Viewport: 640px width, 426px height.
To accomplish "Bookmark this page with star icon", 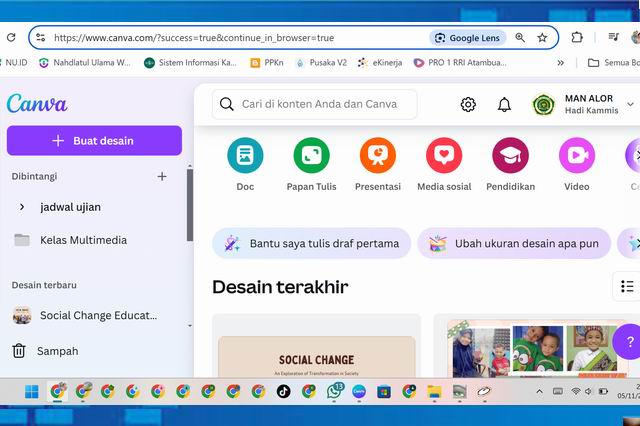I will click(542, 38).
